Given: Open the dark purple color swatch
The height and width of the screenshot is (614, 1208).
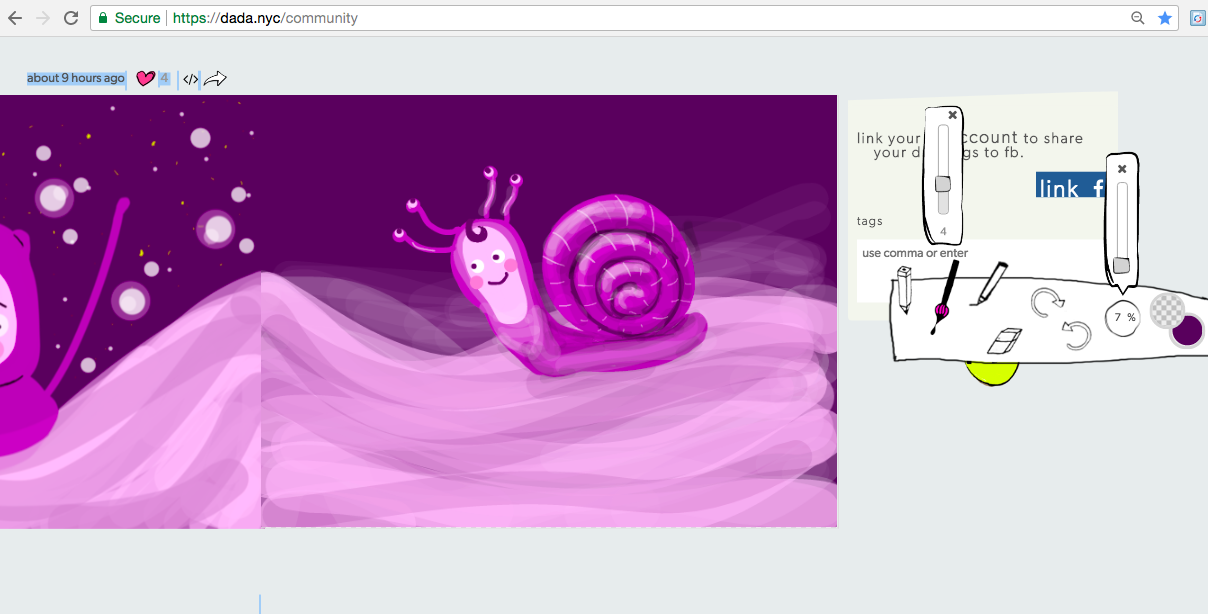Looking at the screenshot, I should 1187,331.
